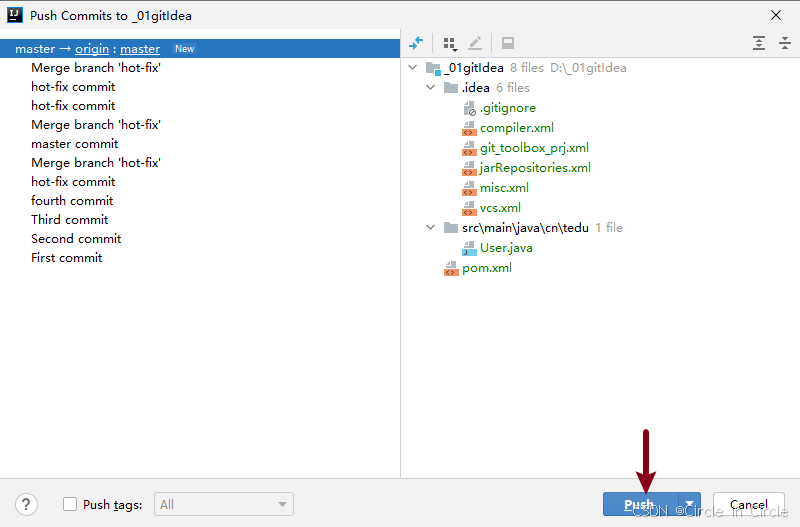Select pom.xml in the file tree

[487, 268]
